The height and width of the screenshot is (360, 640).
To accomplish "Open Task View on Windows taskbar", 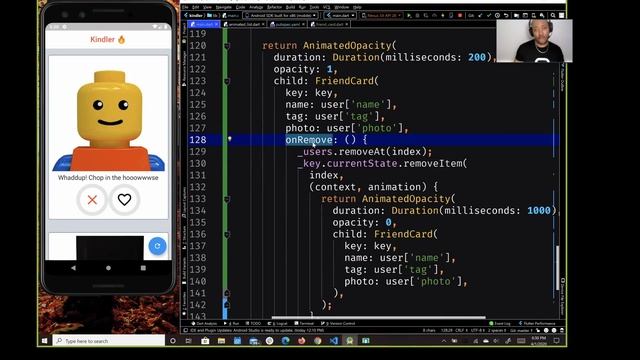I will (x=188, y=340).
